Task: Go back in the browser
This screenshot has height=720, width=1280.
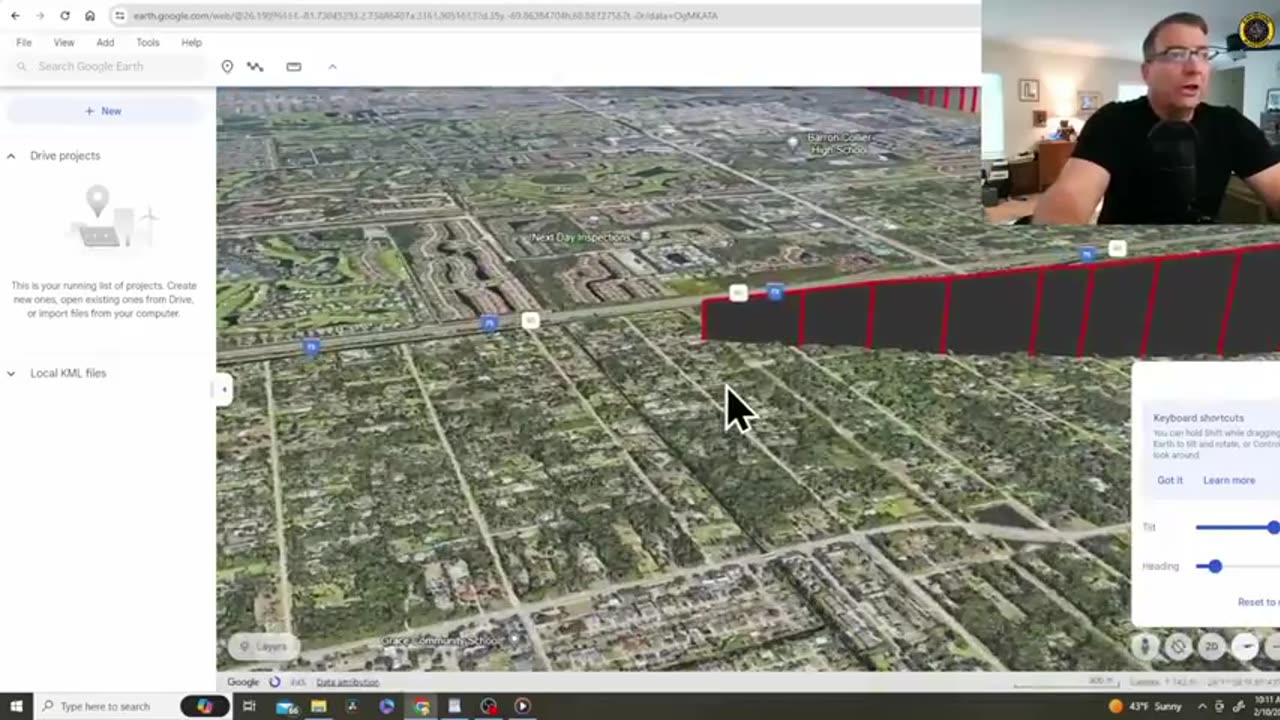Action: [15, 16]
